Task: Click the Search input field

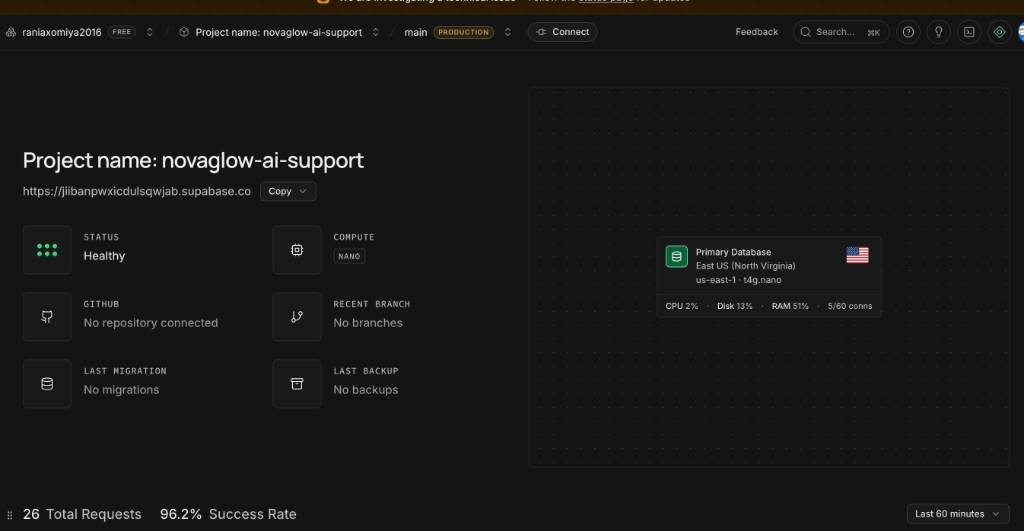Action: click(x=840, y=32)
